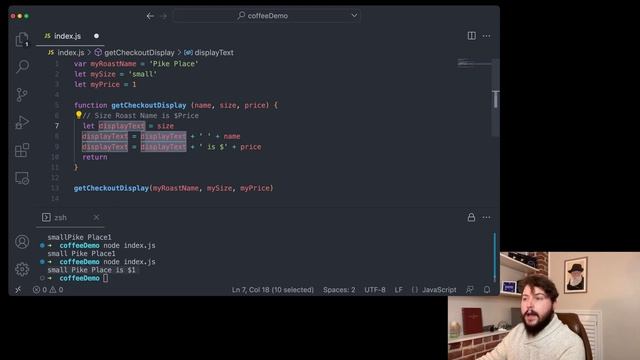Image resolution: width=640 pixels, height=360 pixels.
Task: Open the Run and Debug view
Action: [22, 122]
